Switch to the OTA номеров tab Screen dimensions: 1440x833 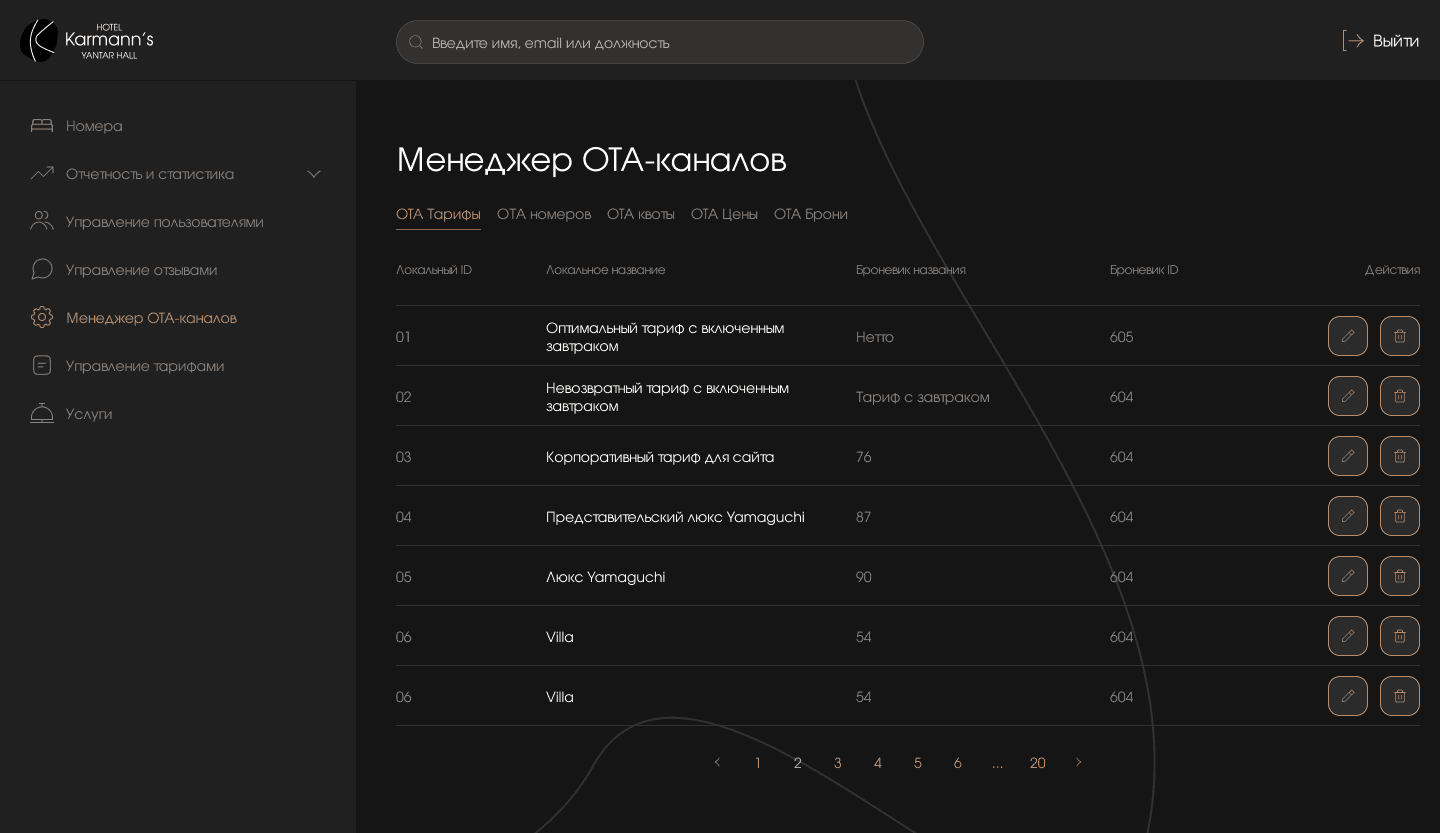click(x=544, y=214)
